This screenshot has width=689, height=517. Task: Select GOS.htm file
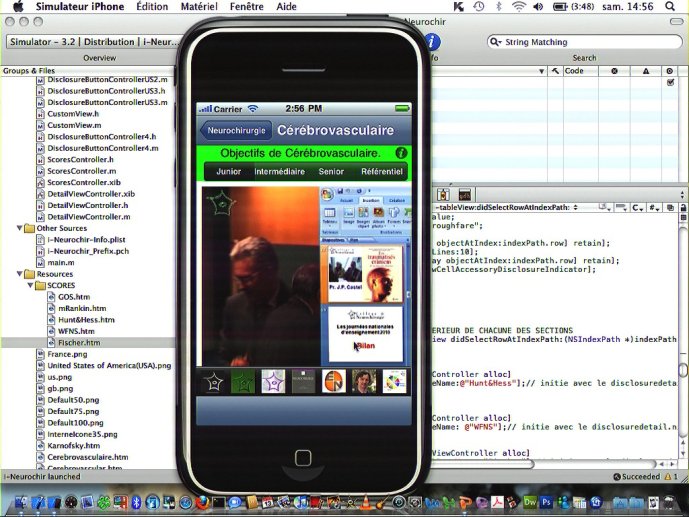point(74,297)
